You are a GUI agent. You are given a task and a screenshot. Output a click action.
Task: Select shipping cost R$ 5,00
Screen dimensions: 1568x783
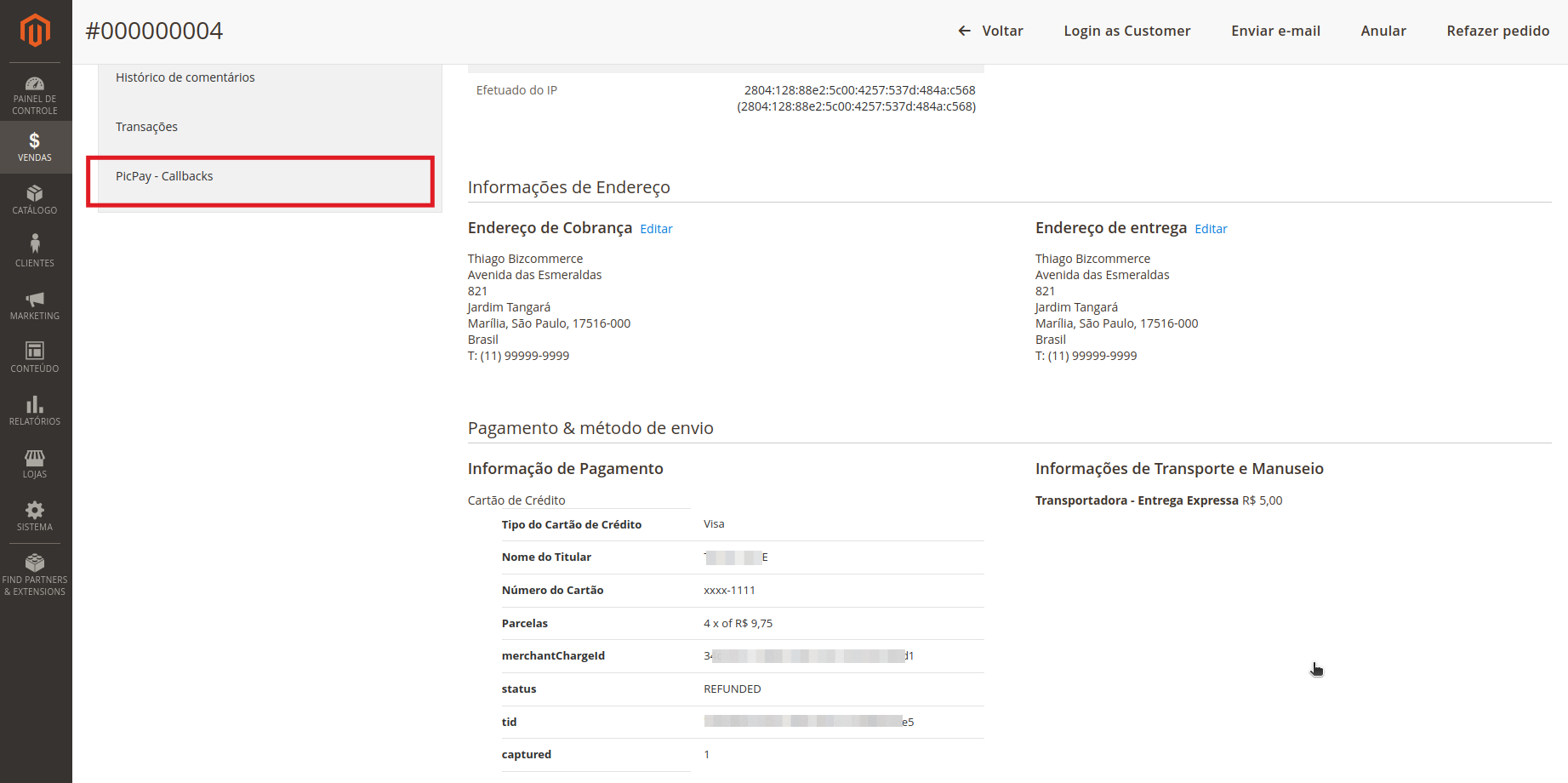[1262, 500]
